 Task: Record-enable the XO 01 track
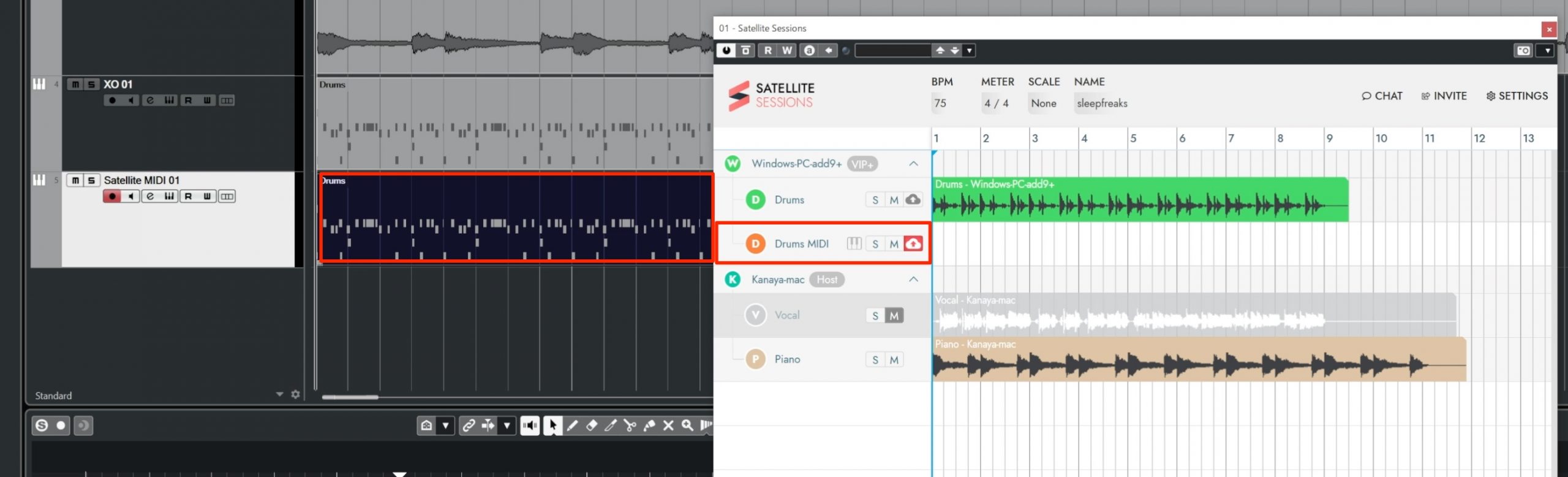(112, 101)
